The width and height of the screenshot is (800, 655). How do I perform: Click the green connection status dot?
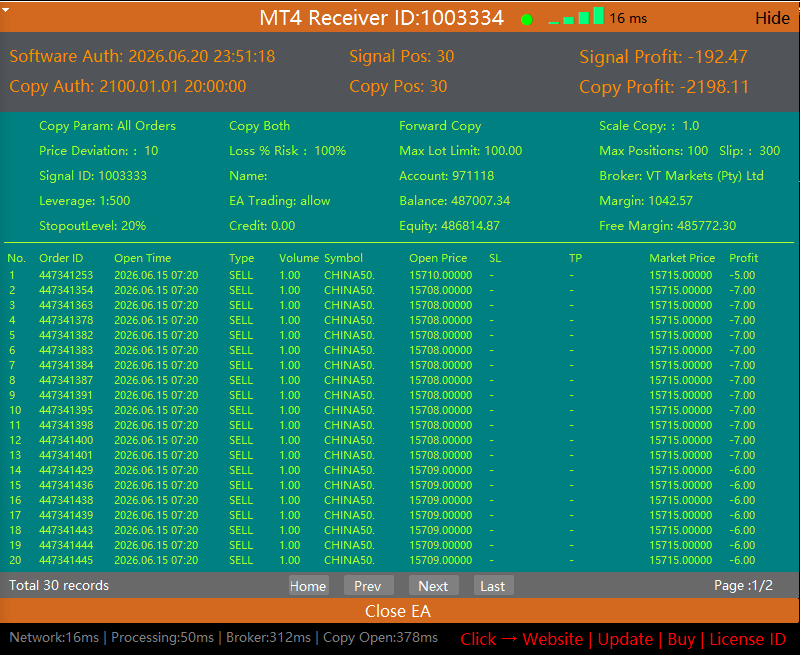tap(527, 20)
